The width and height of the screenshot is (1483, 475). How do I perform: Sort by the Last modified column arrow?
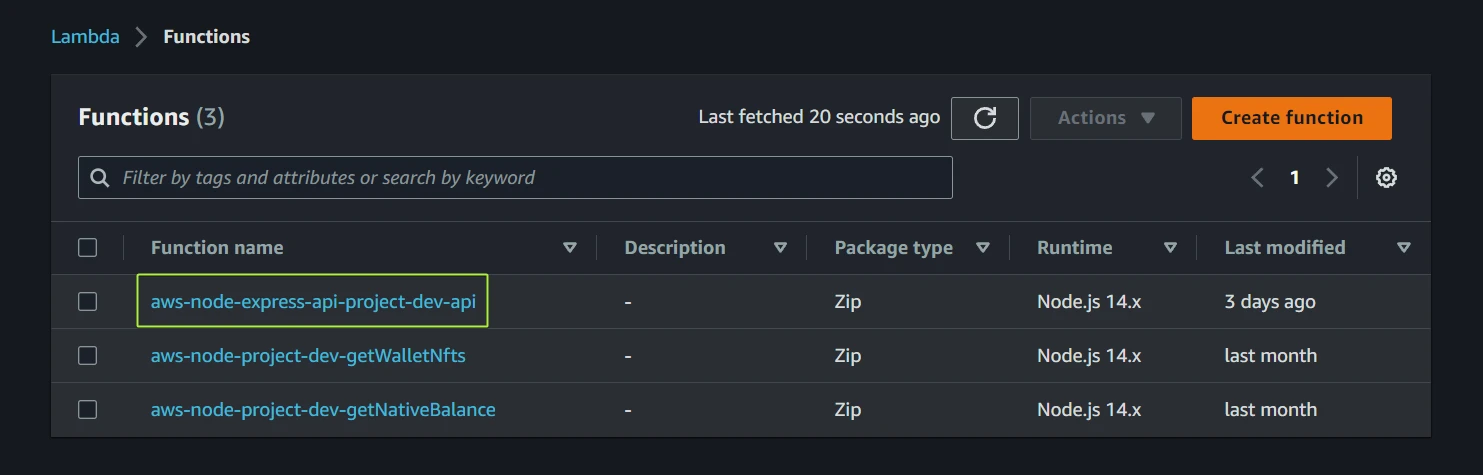point(1404,248)
